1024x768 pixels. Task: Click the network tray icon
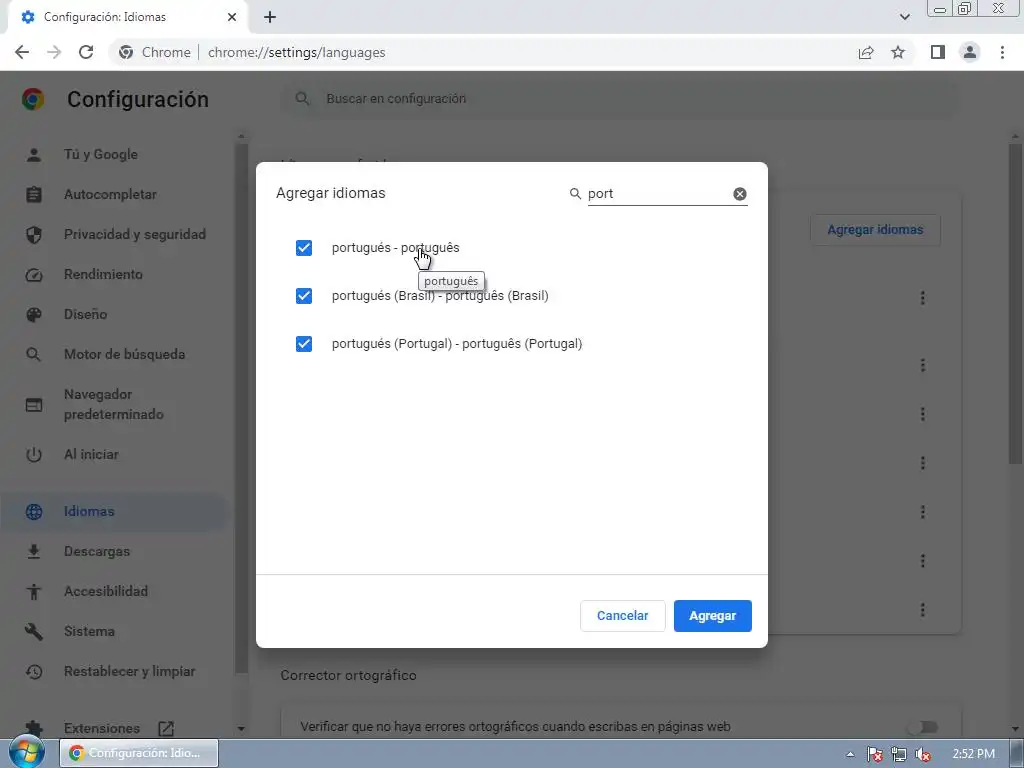click(899, 754)
